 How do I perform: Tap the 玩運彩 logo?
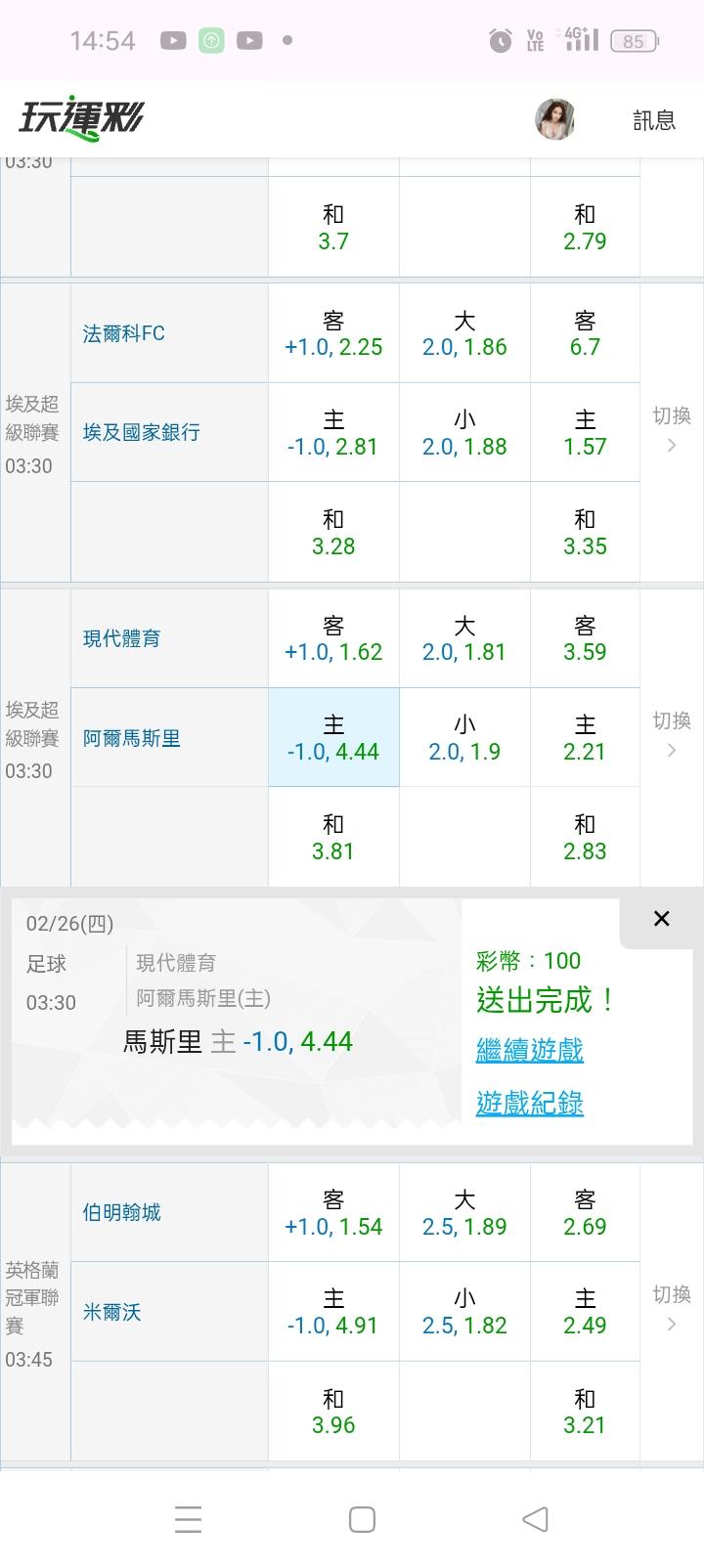click(80, 118)
